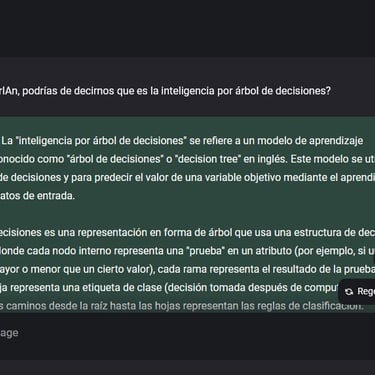Image resolution: width=375 pixels, height=375 pixels.
Task: Click the line ending 'atos de entrada.'
Action: pos(37,196)
